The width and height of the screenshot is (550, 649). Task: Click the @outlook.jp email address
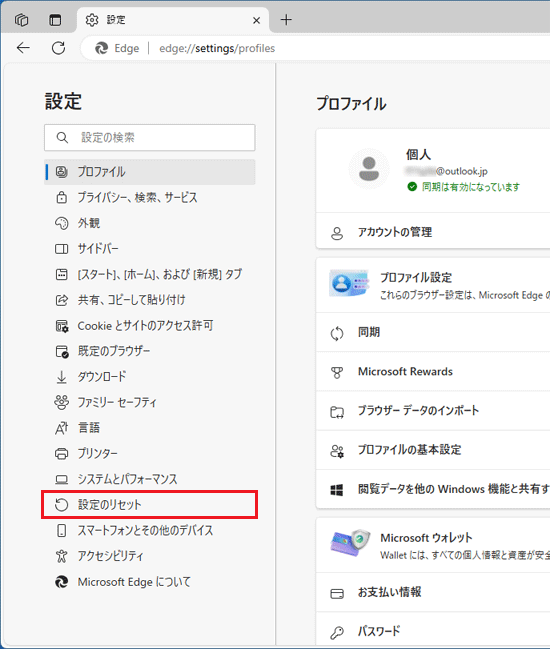447,171
